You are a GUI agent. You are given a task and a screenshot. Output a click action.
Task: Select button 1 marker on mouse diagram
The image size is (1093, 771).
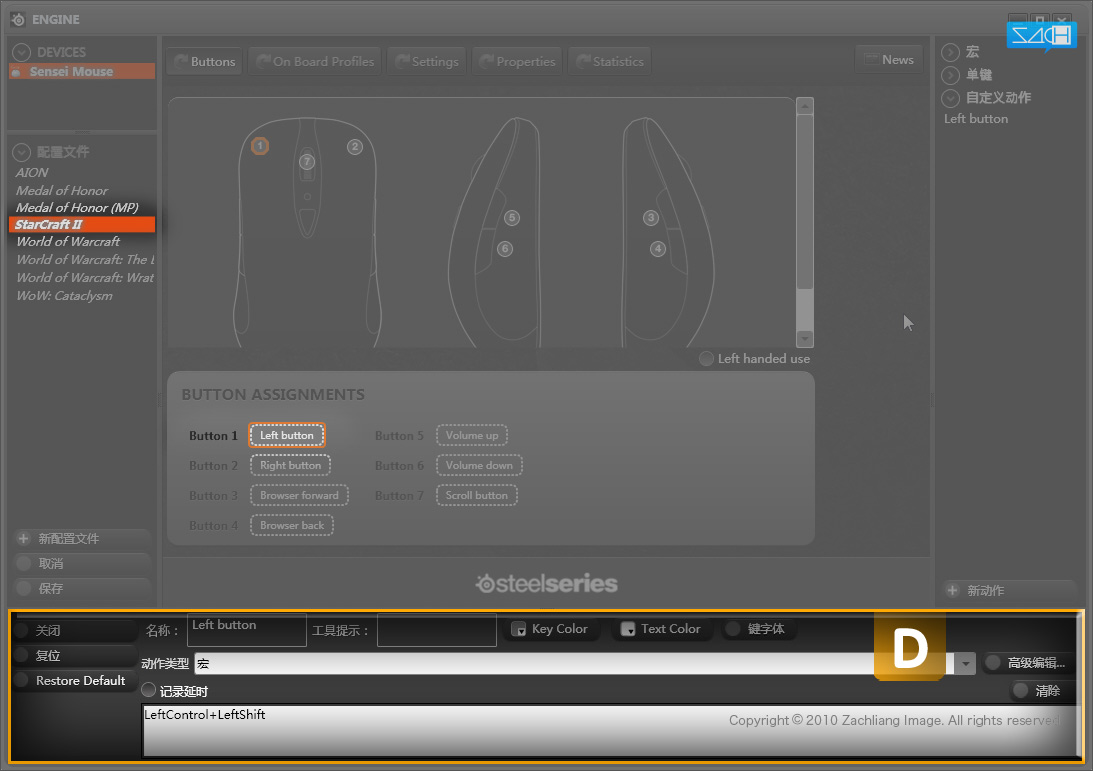pyautogui.click(x=260, y=146)
